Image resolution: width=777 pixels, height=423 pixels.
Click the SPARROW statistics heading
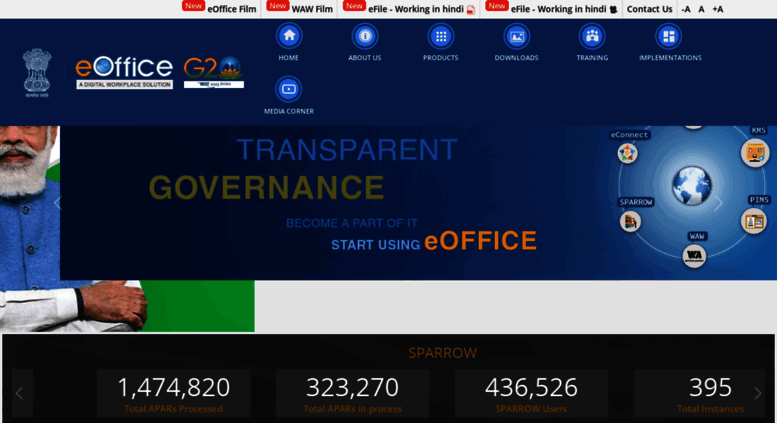tap(443, 353)
